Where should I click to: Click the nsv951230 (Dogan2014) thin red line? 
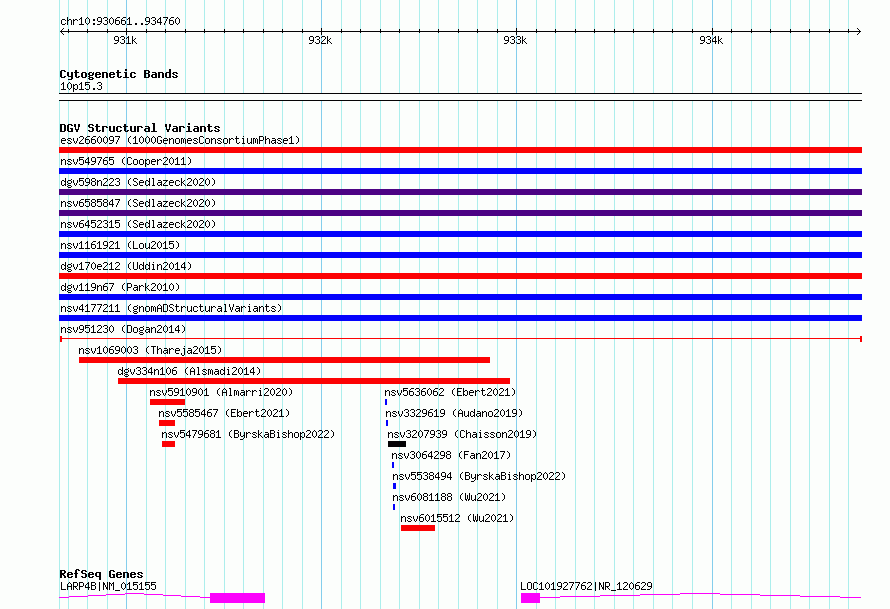[x=460, y=339]
